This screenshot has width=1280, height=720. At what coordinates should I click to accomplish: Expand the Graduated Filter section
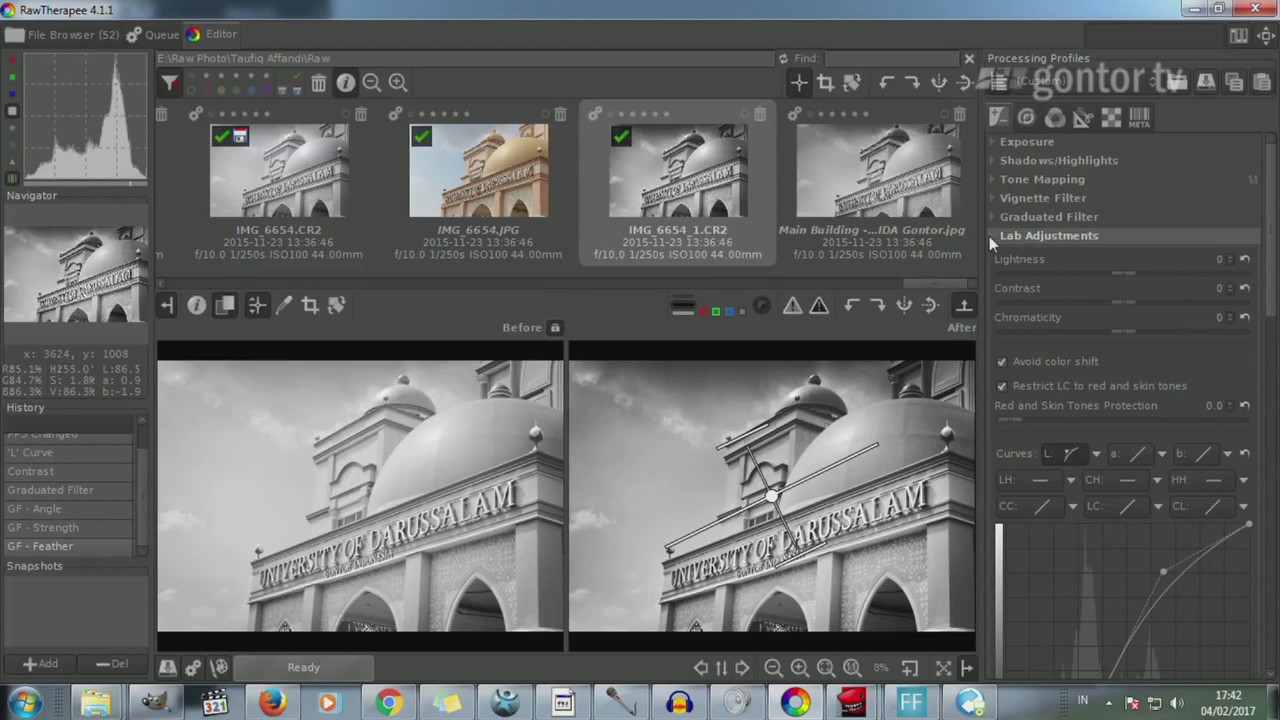[1048, 216]
